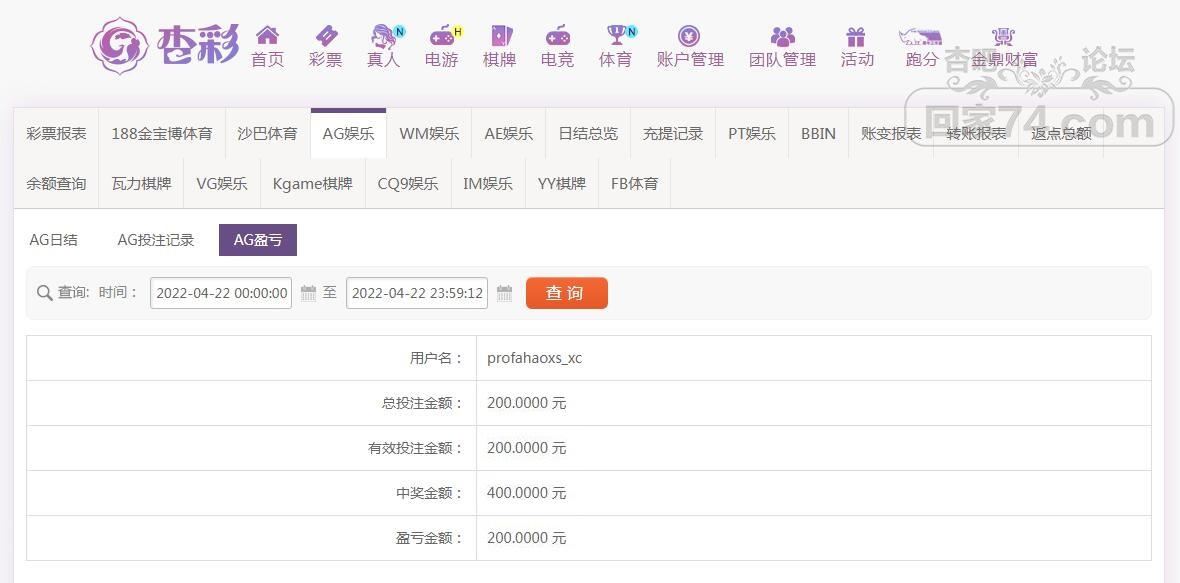Select the AG投注记录 sub-tab
The image size is (1180, 583).
pos(156,240)
